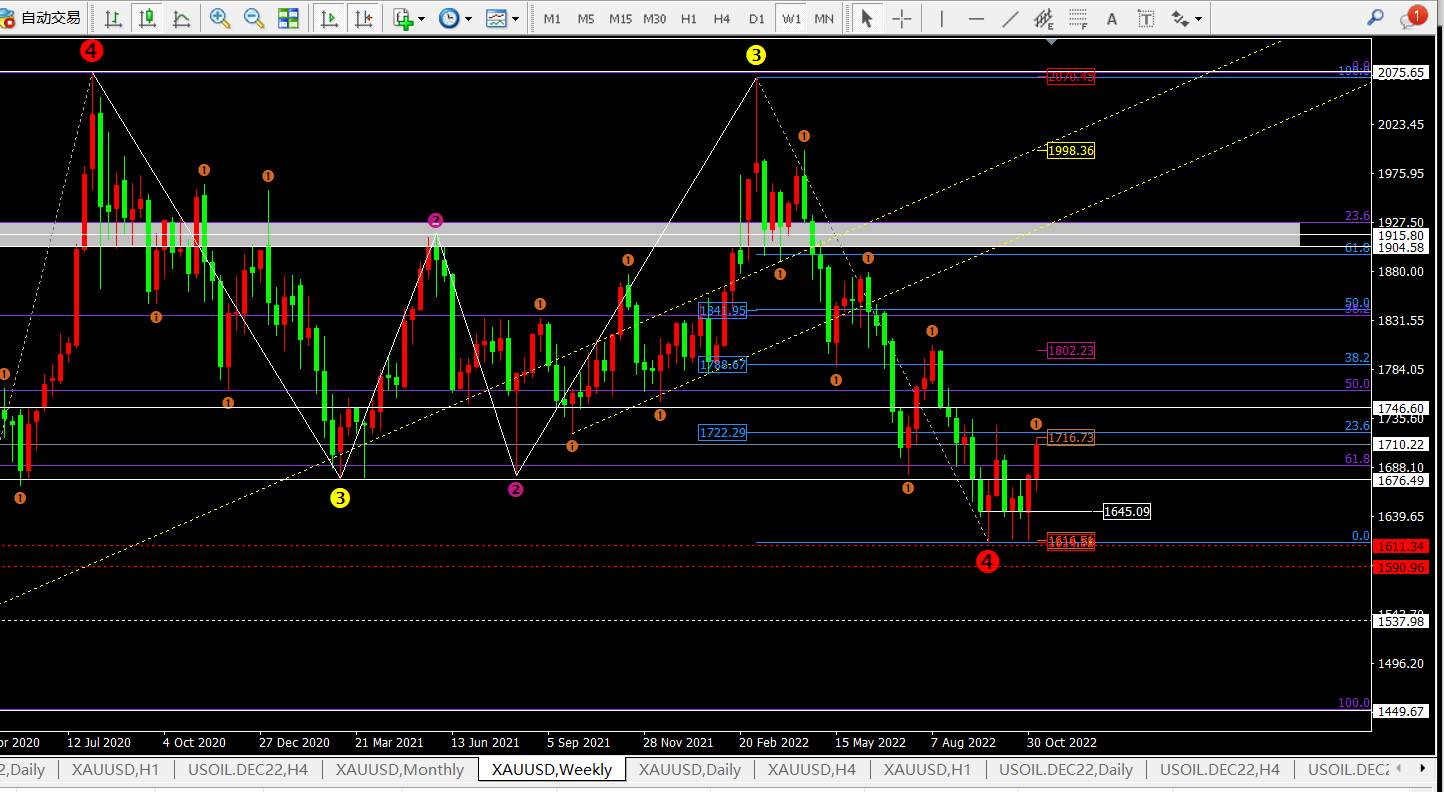Select the 1716.73 price label

pos(1071,438)
